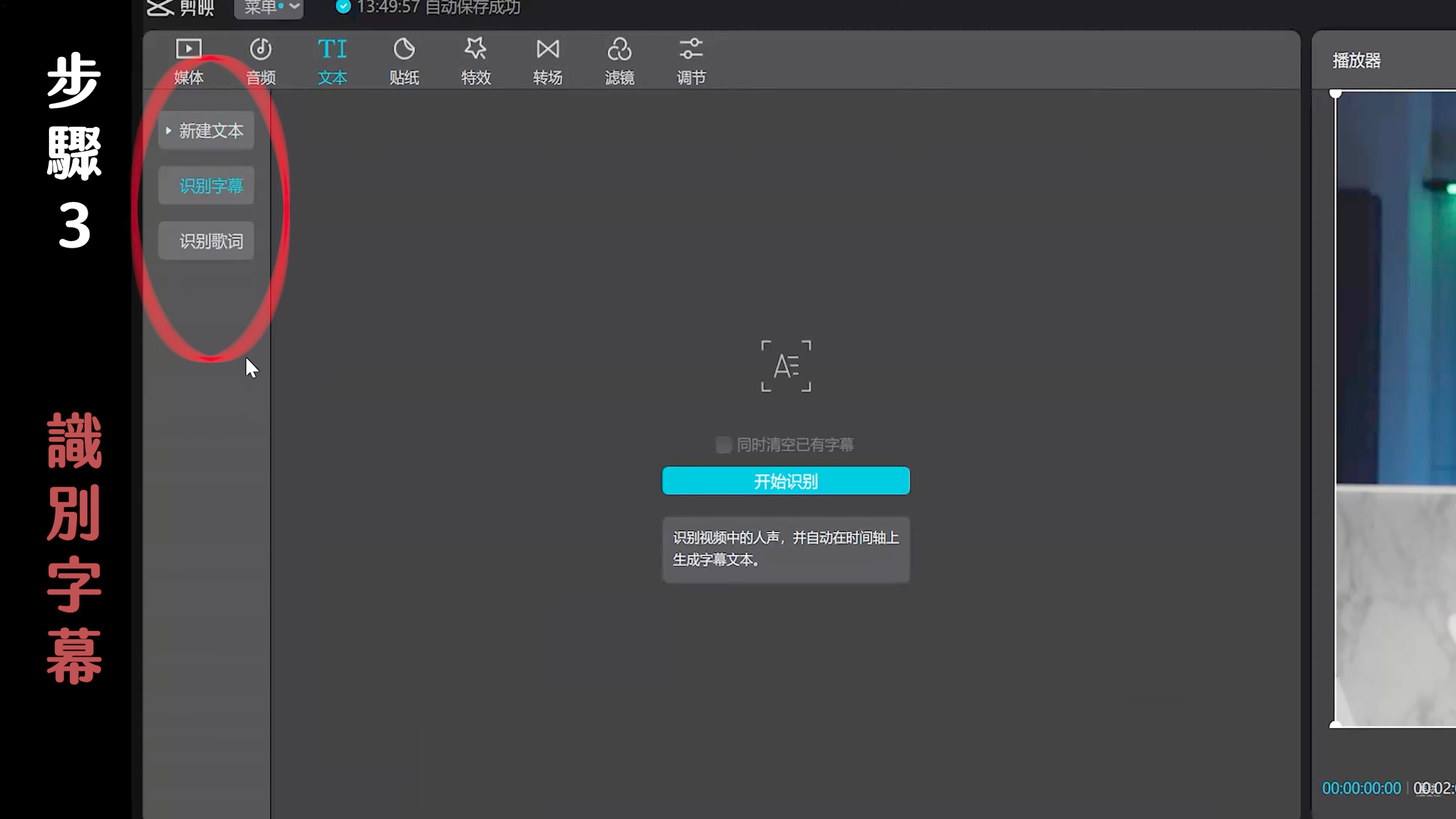Click the auto-save success checkmark icon
1456x819 pixels.
tap(343, 7)
